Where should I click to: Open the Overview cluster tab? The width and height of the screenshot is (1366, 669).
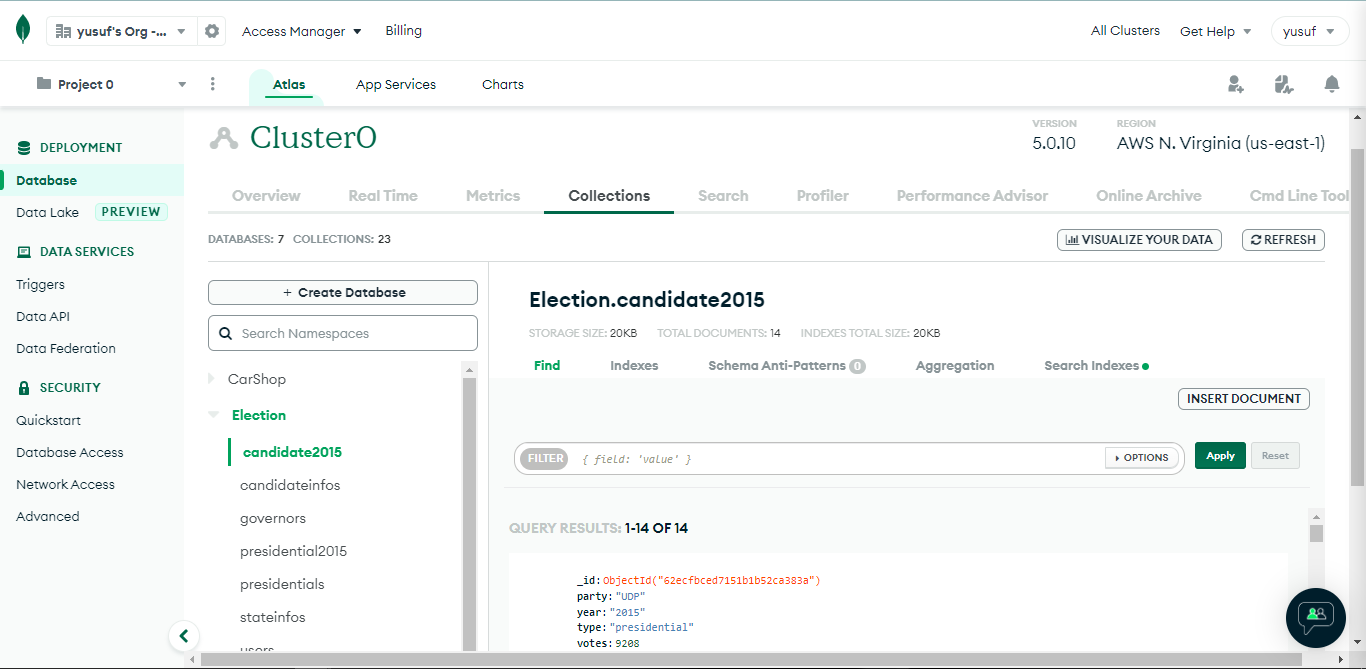coord(266,196)
